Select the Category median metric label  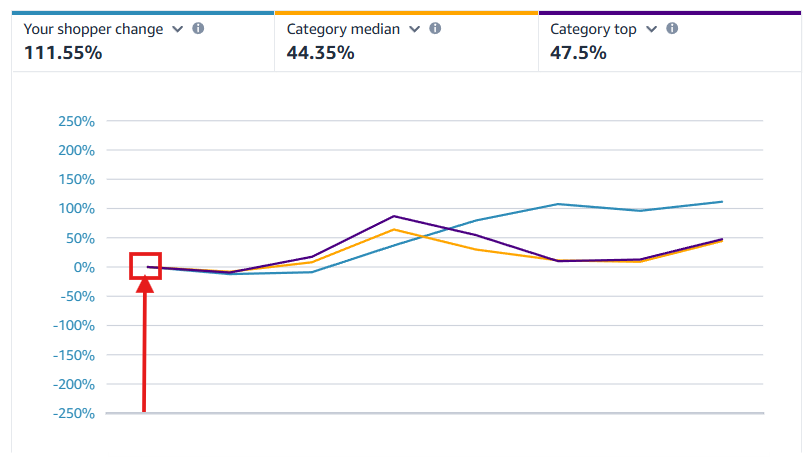(x=343, y=29)
